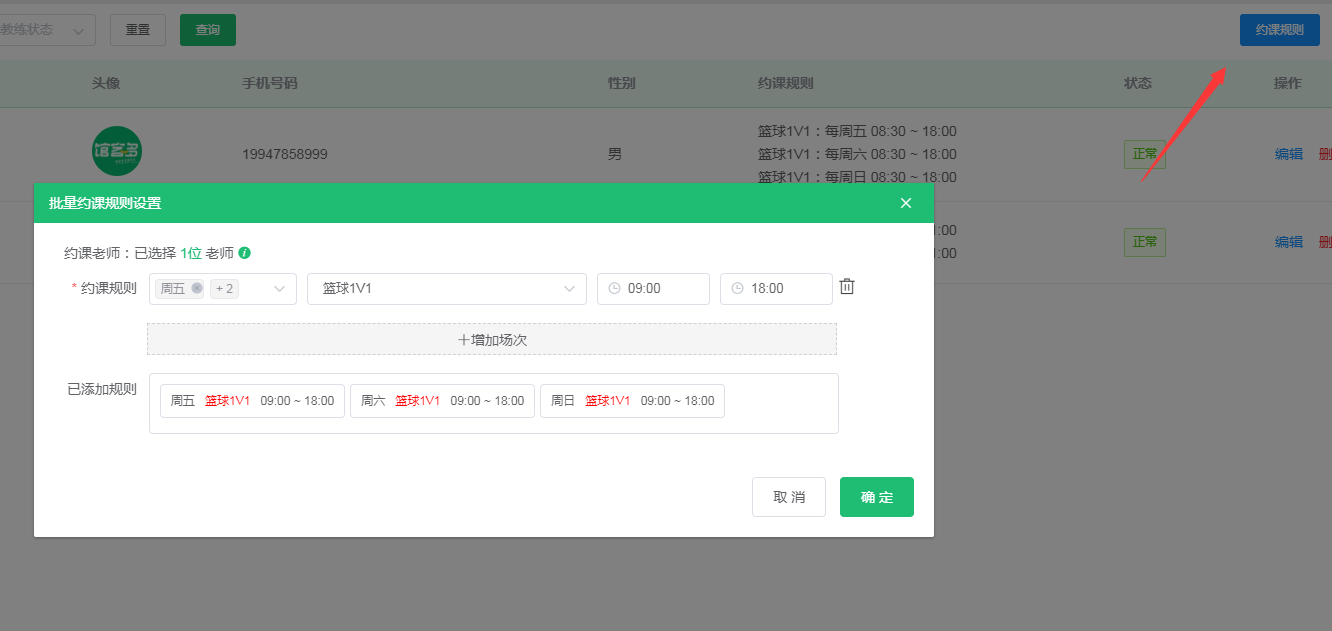Remove the 周五 tag from weekday selector

[197, 288]
